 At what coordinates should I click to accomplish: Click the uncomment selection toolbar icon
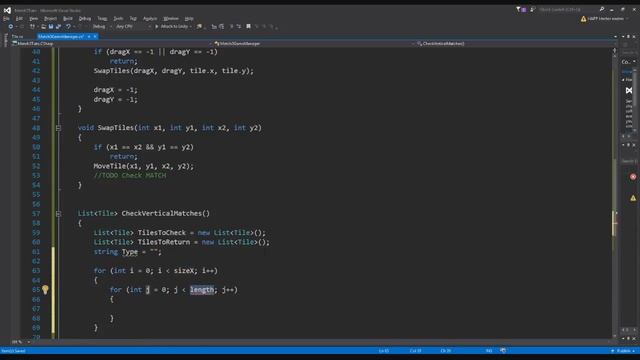click(239, 27)
